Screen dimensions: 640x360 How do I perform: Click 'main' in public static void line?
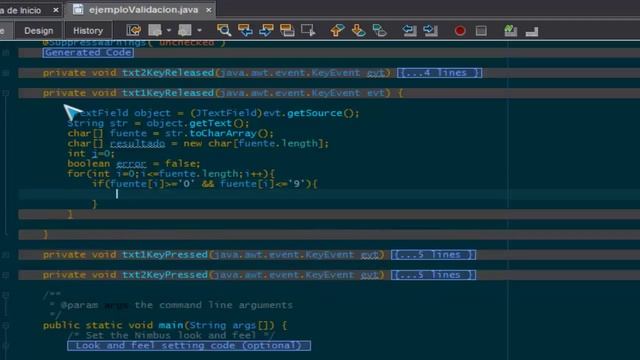171,325
